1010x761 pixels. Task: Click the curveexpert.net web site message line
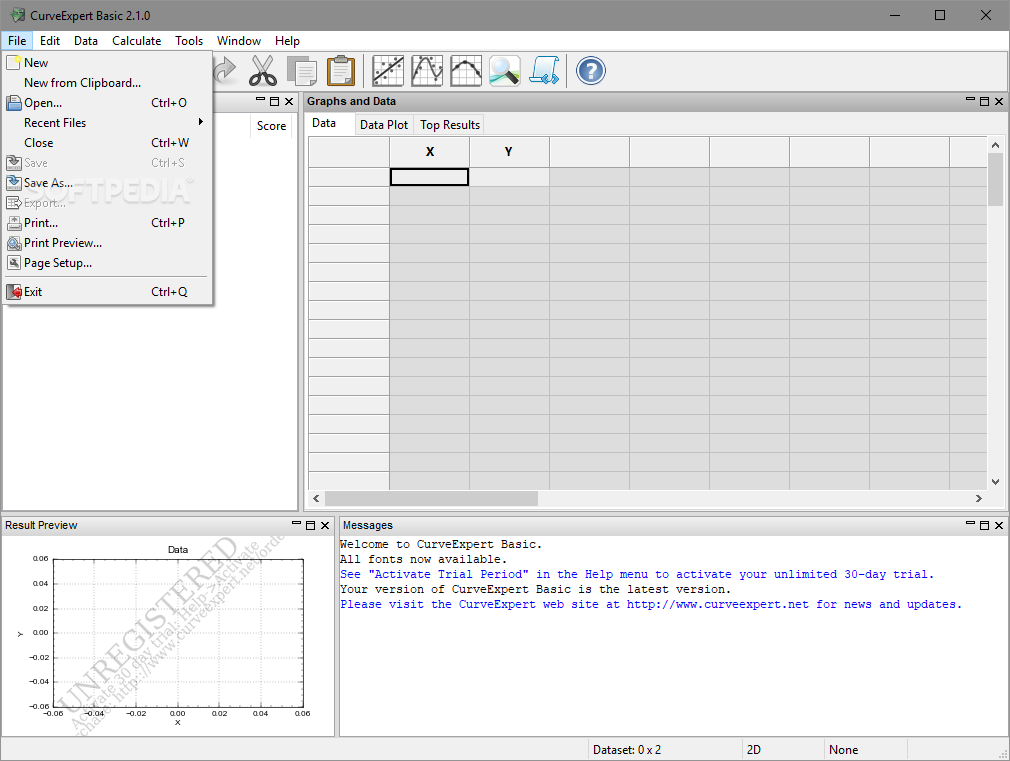click(x=651, y=604)
